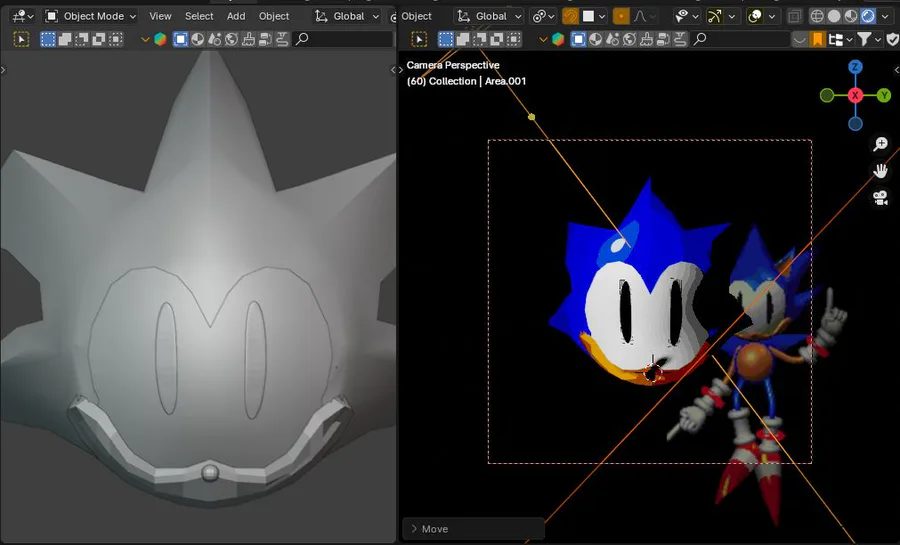Viewport: 900px width, 545px height.
Task: Click the shield checkmark icon
Action: tap(893, 39)
